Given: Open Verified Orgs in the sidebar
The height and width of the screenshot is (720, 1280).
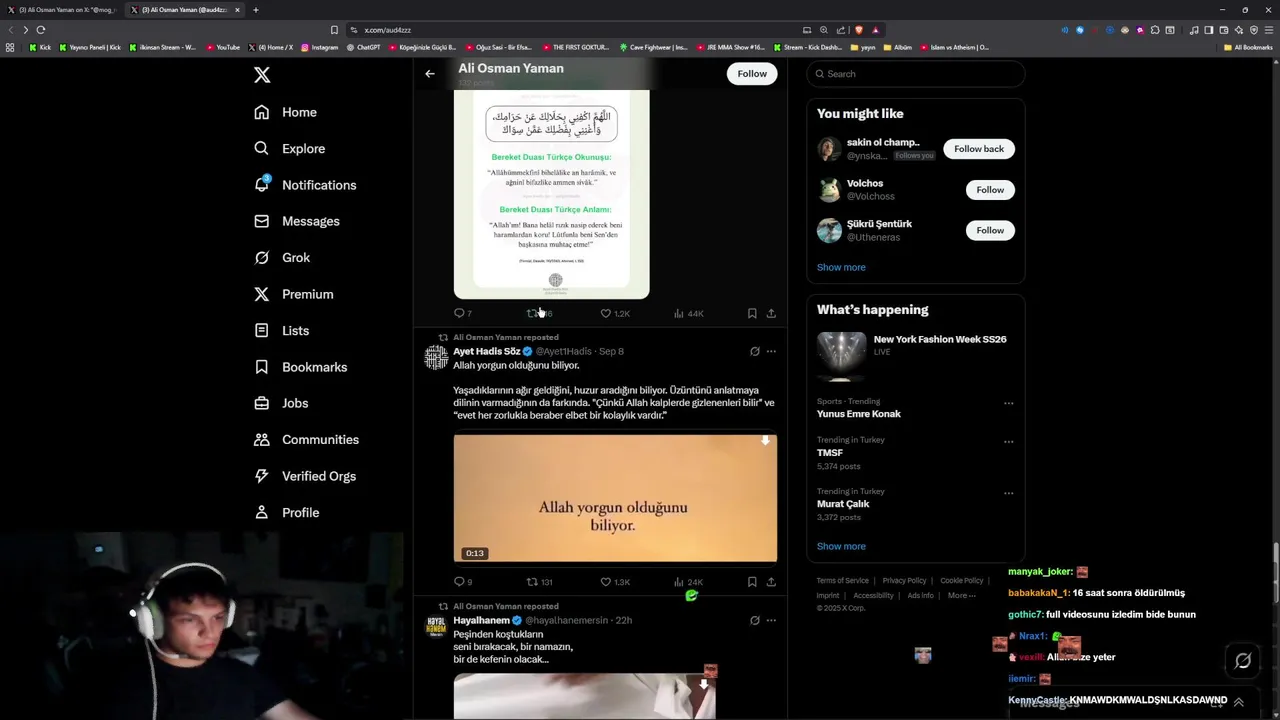Looking at the screenshot, I should click(305, 476).
